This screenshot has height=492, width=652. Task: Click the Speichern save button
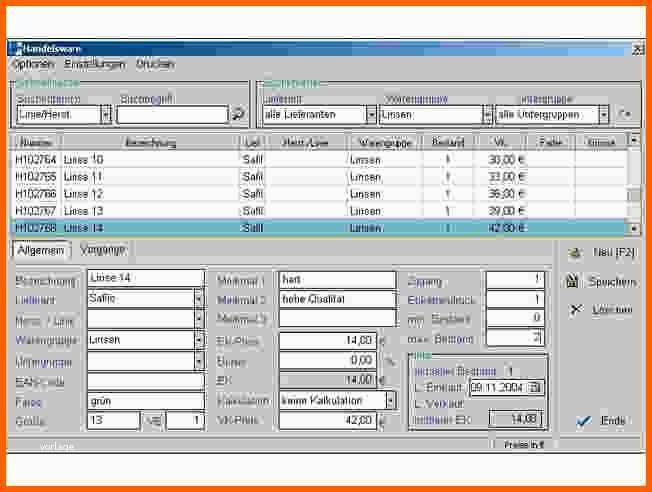(602, 282)
